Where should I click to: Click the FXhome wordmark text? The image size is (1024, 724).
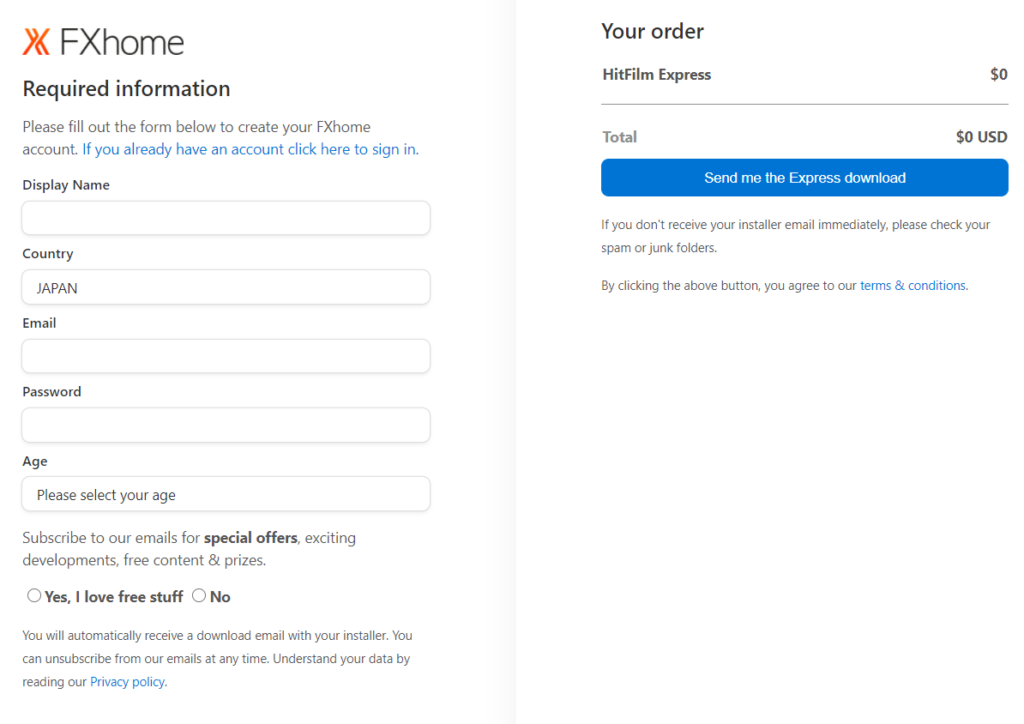coord(121,42)
